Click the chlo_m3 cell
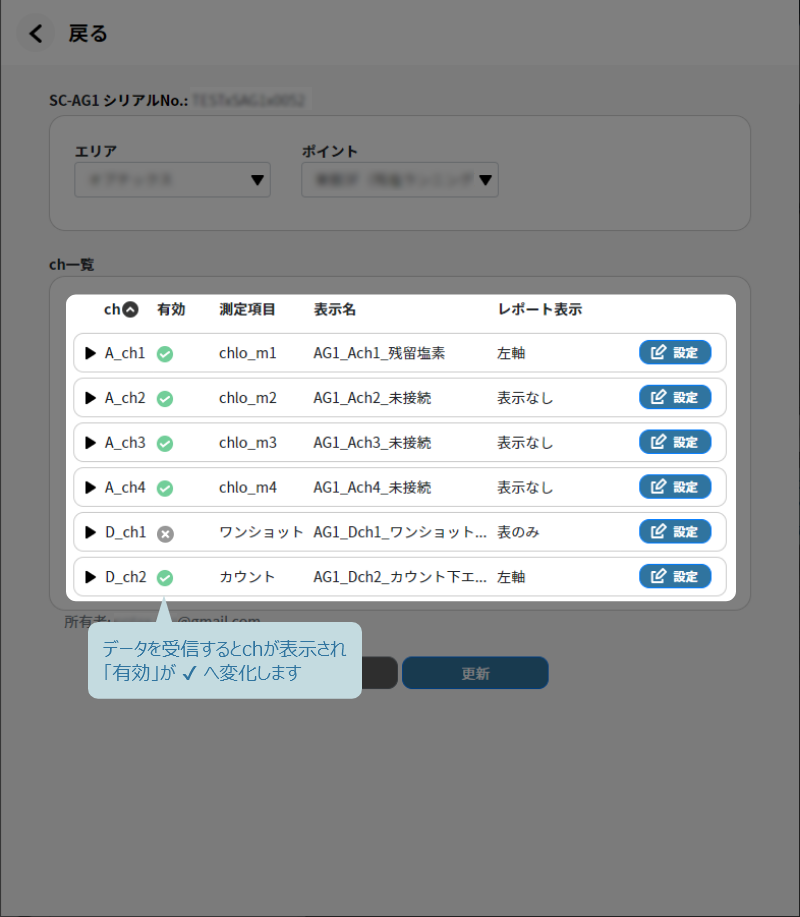The image size is (800, 917). [x=247, y=443]
